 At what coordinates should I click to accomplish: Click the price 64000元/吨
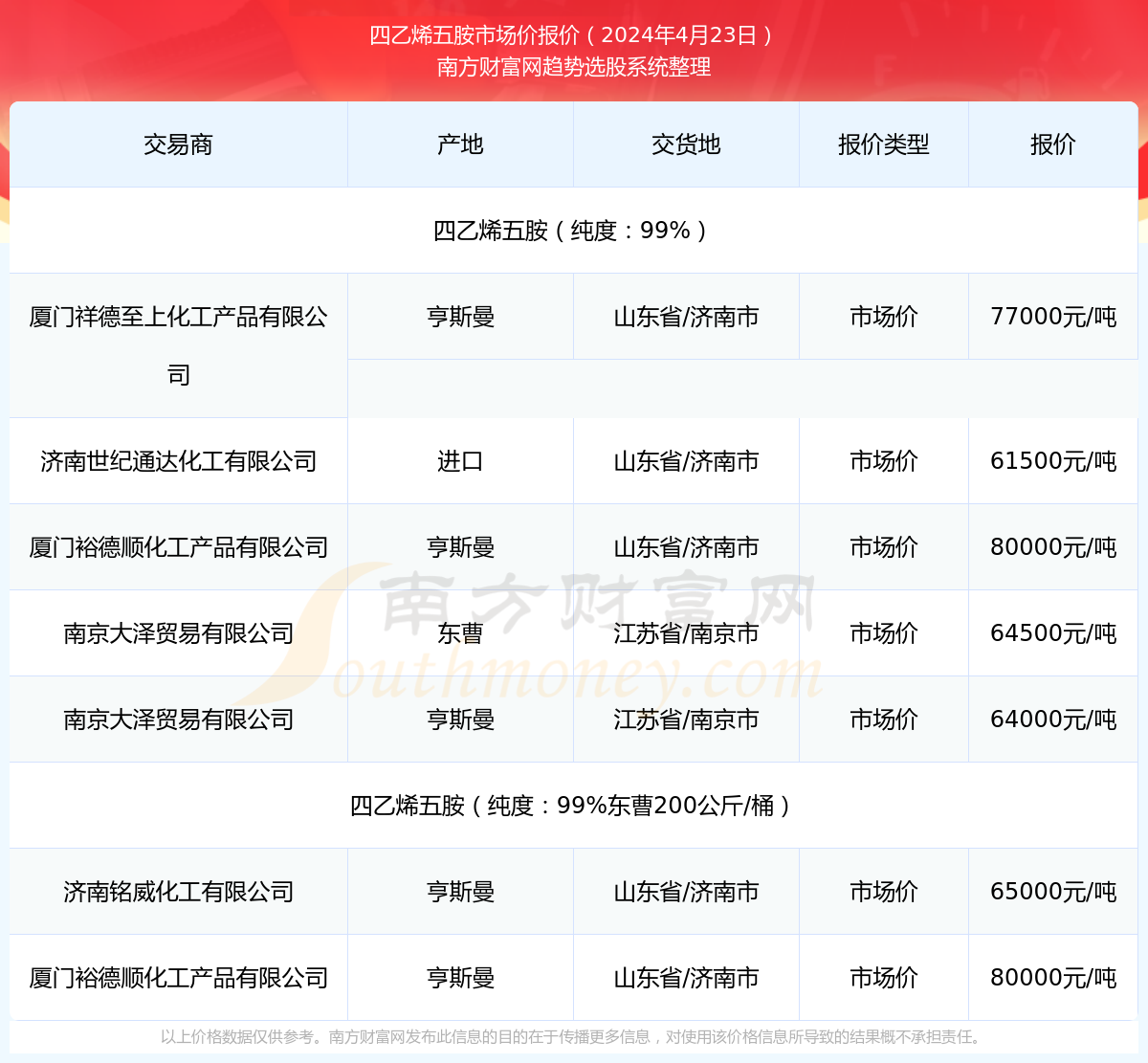point(1053,720)
